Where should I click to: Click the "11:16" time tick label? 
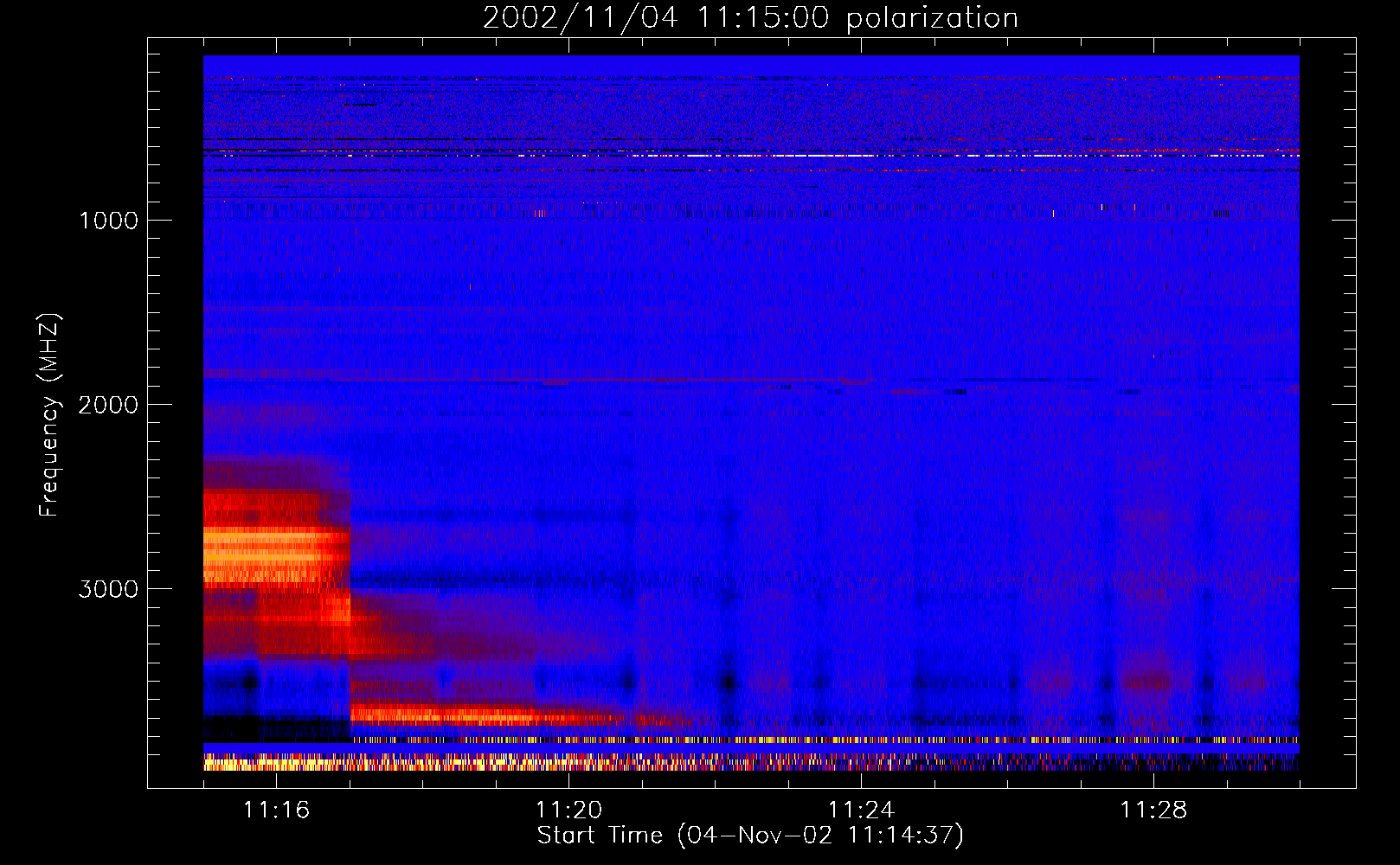[276, 811]
